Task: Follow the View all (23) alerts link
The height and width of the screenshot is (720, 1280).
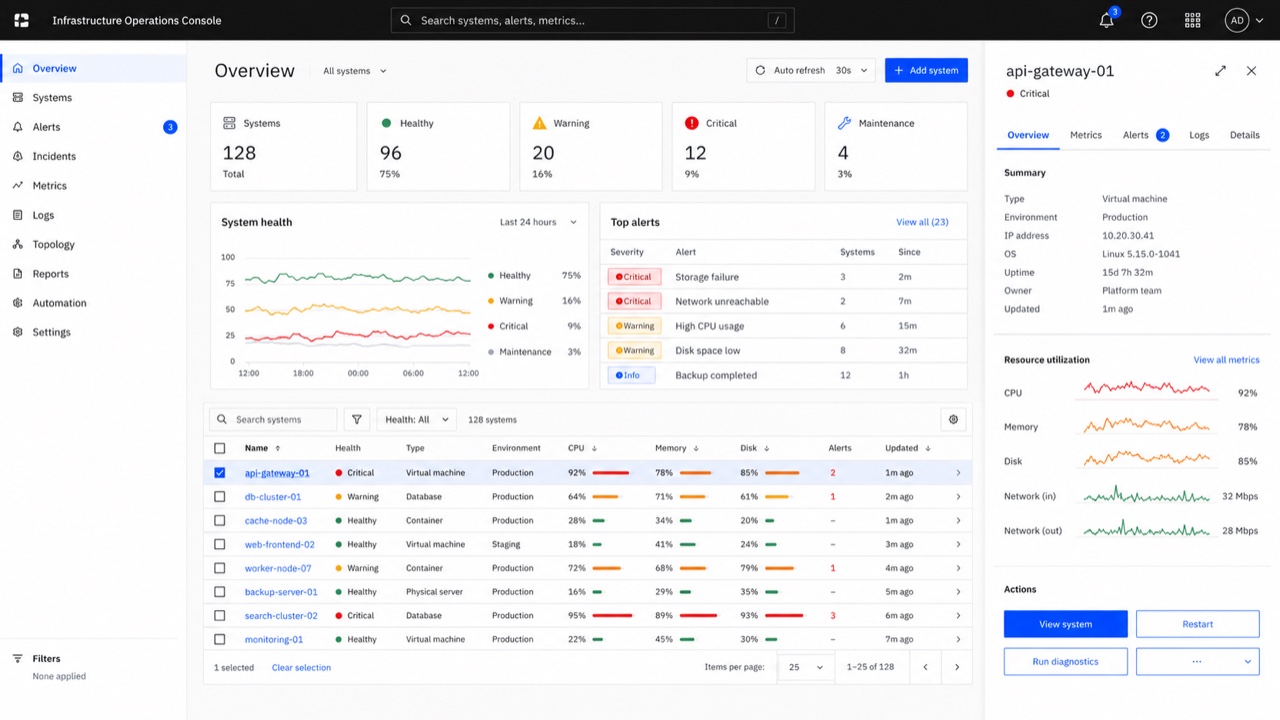Action: [x=922, y=222]
